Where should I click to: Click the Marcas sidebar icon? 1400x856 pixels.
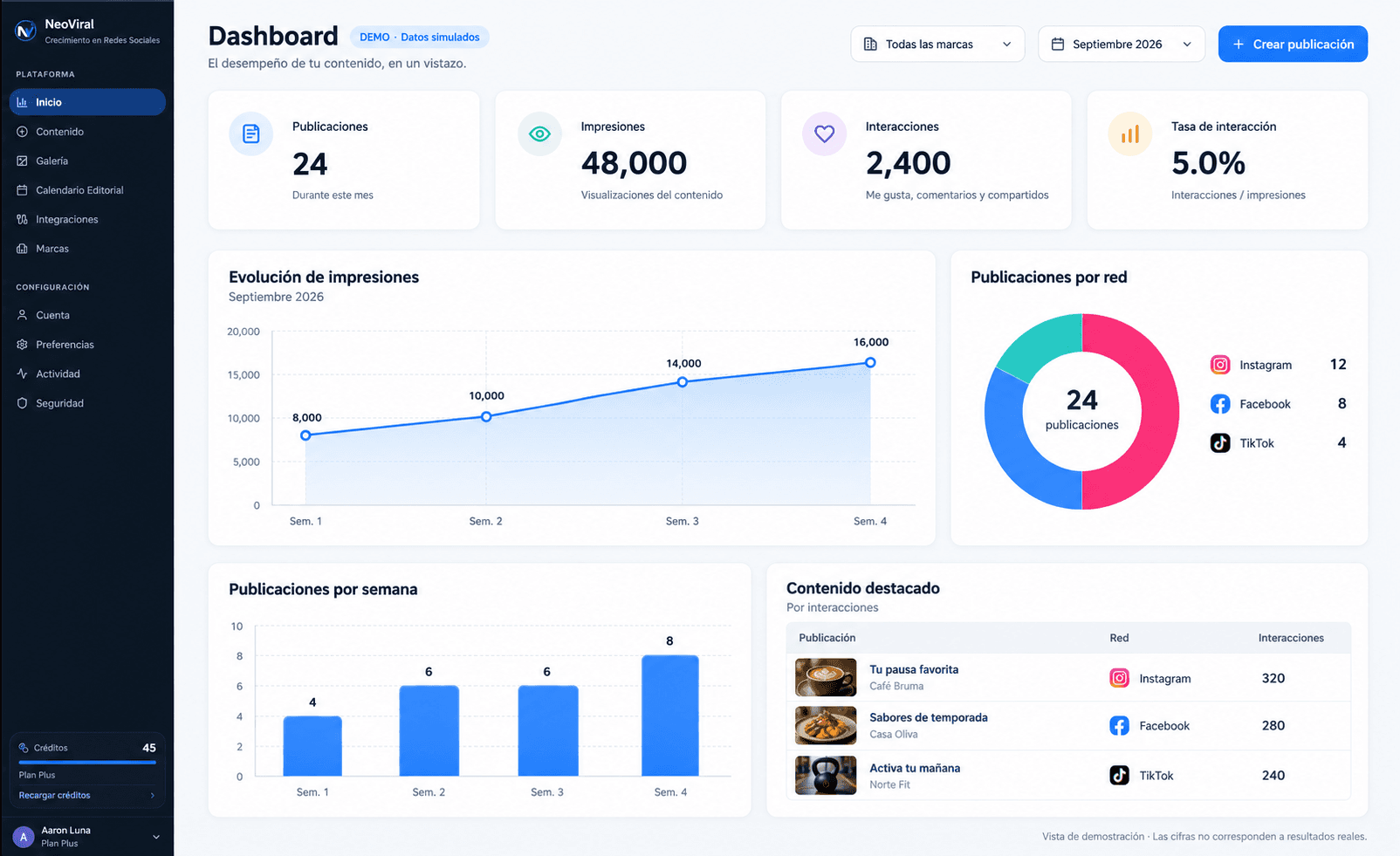pyautogui.click(x=22, y=249)
